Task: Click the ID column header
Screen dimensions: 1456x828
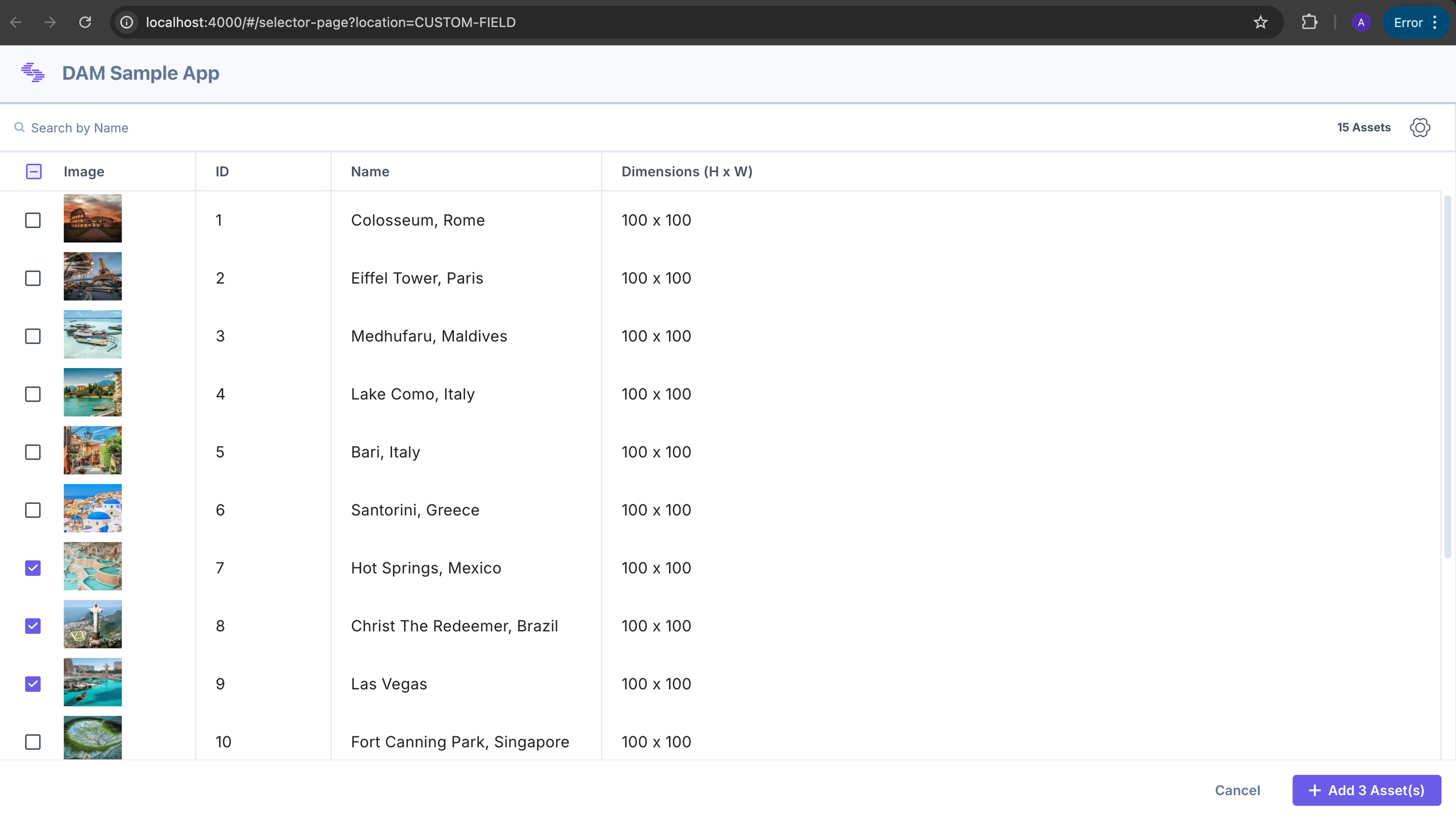Action: (x=222, y=171)
